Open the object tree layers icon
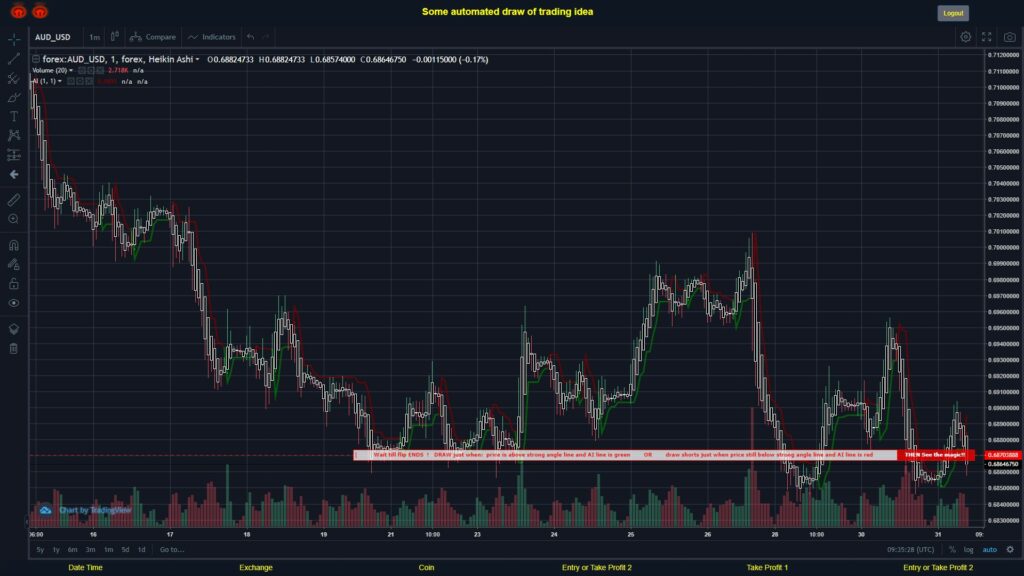 click(14, 328)
